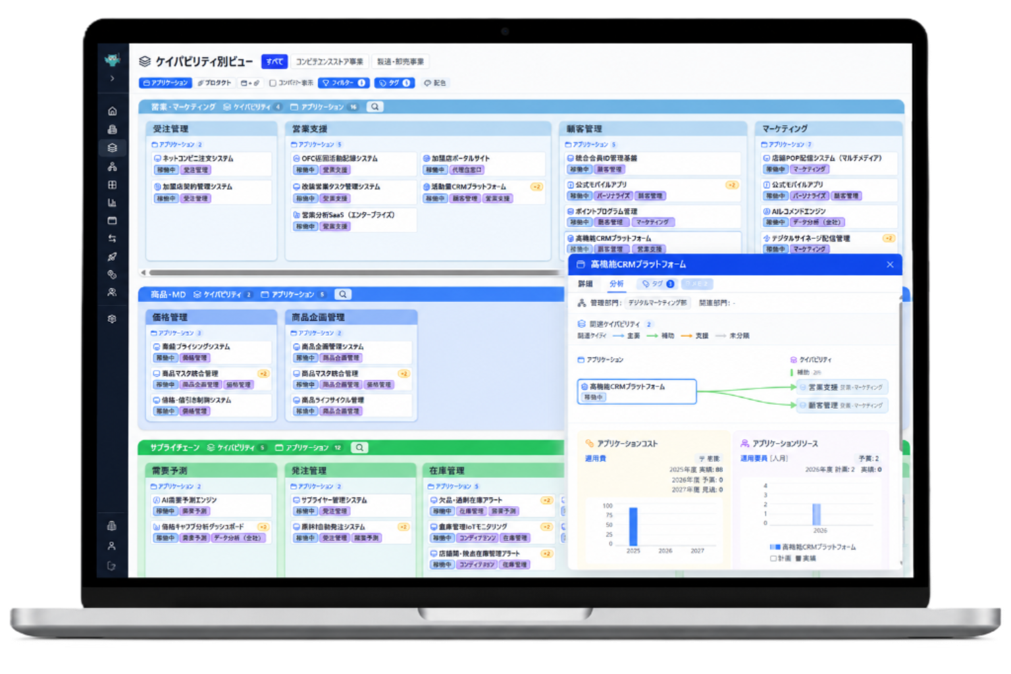Viewport: 1011px width, 674px height.
Task: Open the link chain icon in sidebar
Action: click(x=112, y=274)
